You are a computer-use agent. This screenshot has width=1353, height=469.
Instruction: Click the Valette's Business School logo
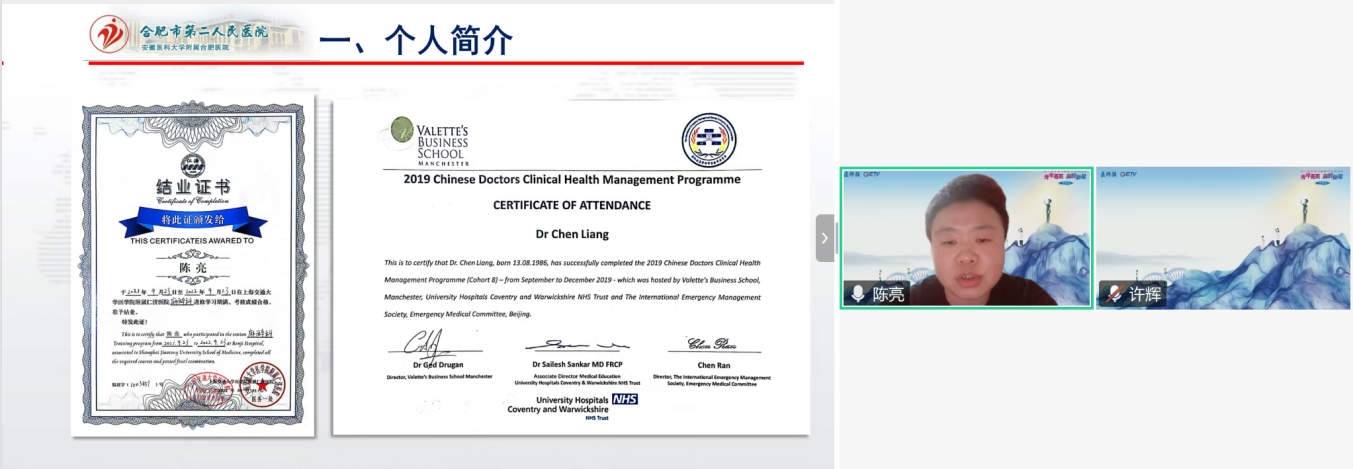coord(430,141)
